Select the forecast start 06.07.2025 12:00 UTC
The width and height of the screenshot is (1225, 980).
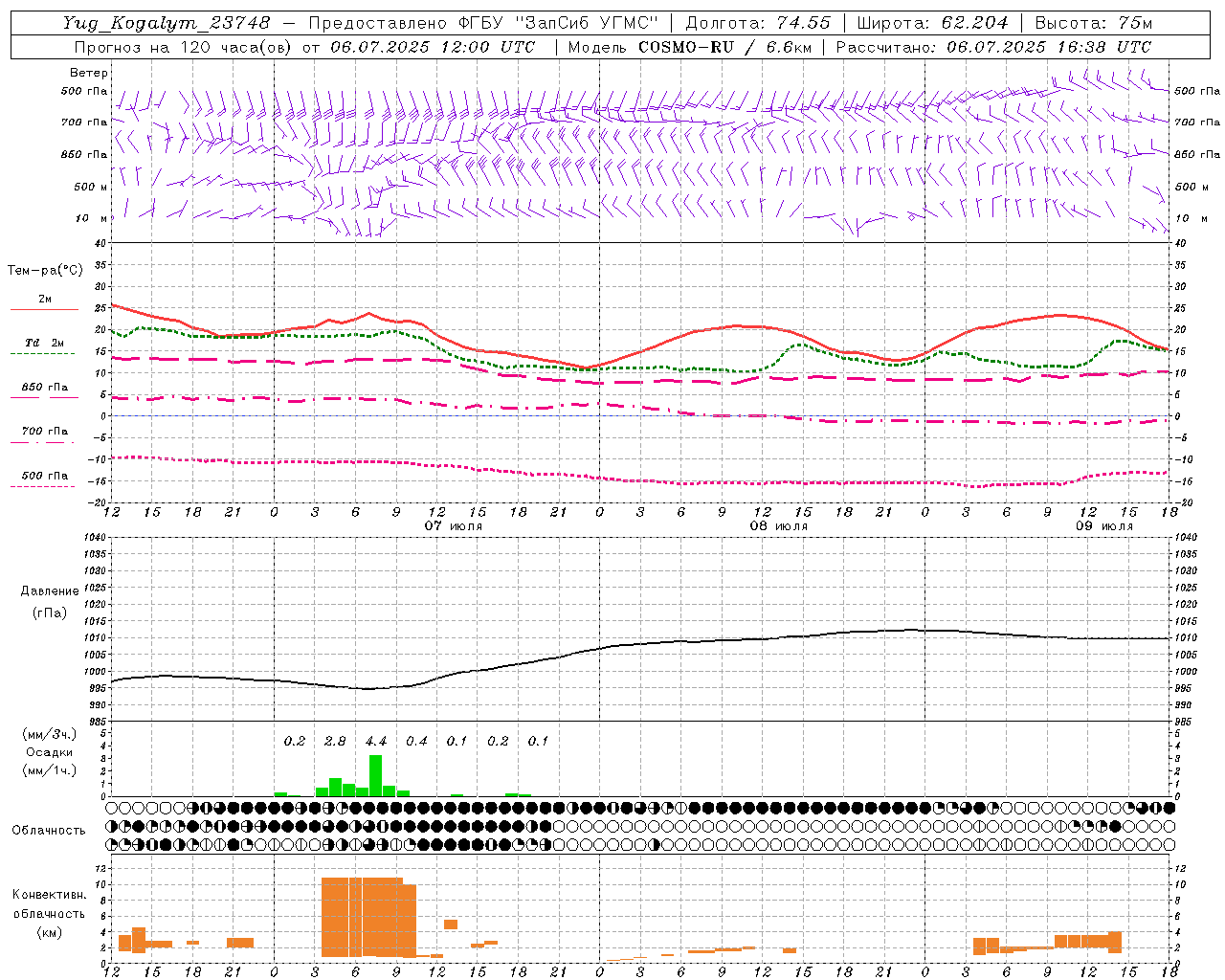(x=432, y=47)
